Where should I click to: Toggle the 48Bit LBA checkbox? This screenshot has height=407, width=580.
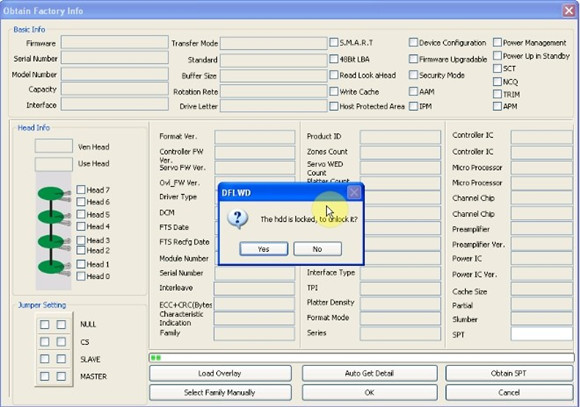[x=334, y=59]
